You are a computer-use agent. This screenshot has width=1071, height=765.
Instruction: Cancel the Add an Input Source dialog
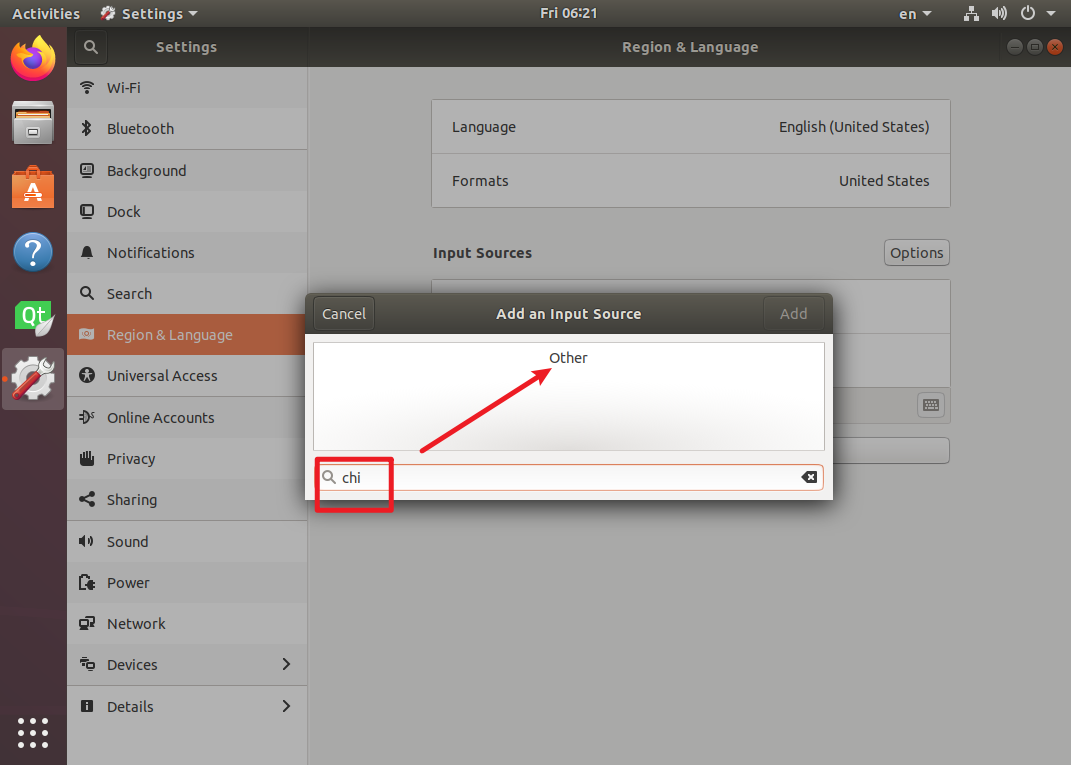click(344, 314)
